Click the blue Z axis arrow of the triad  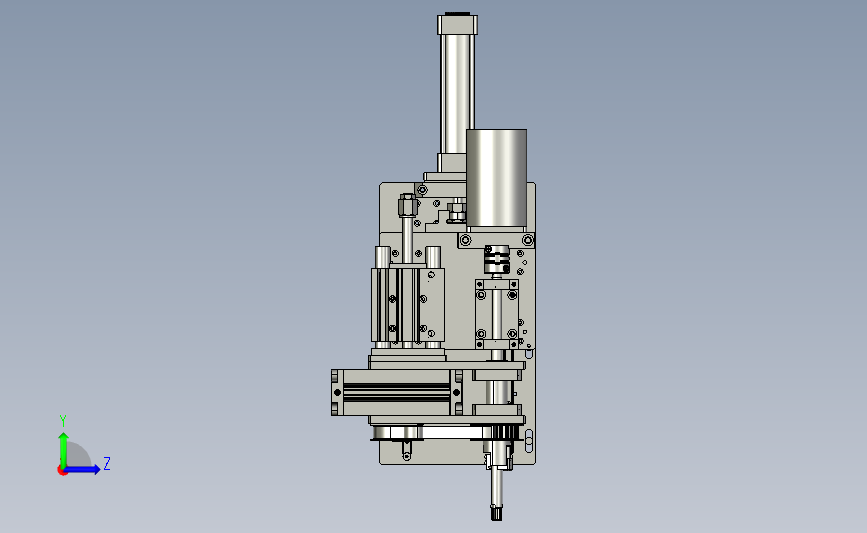(x=83, y=469)
